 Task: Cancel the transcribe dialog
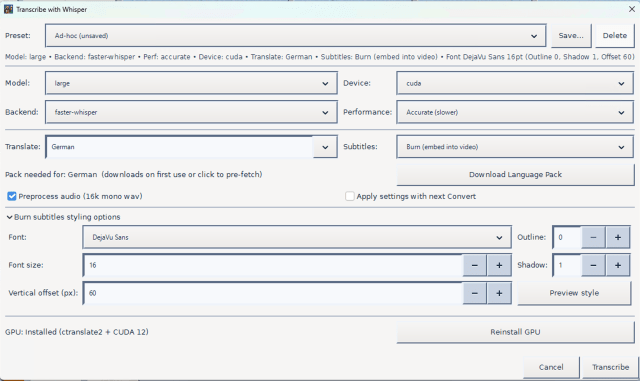551,367
